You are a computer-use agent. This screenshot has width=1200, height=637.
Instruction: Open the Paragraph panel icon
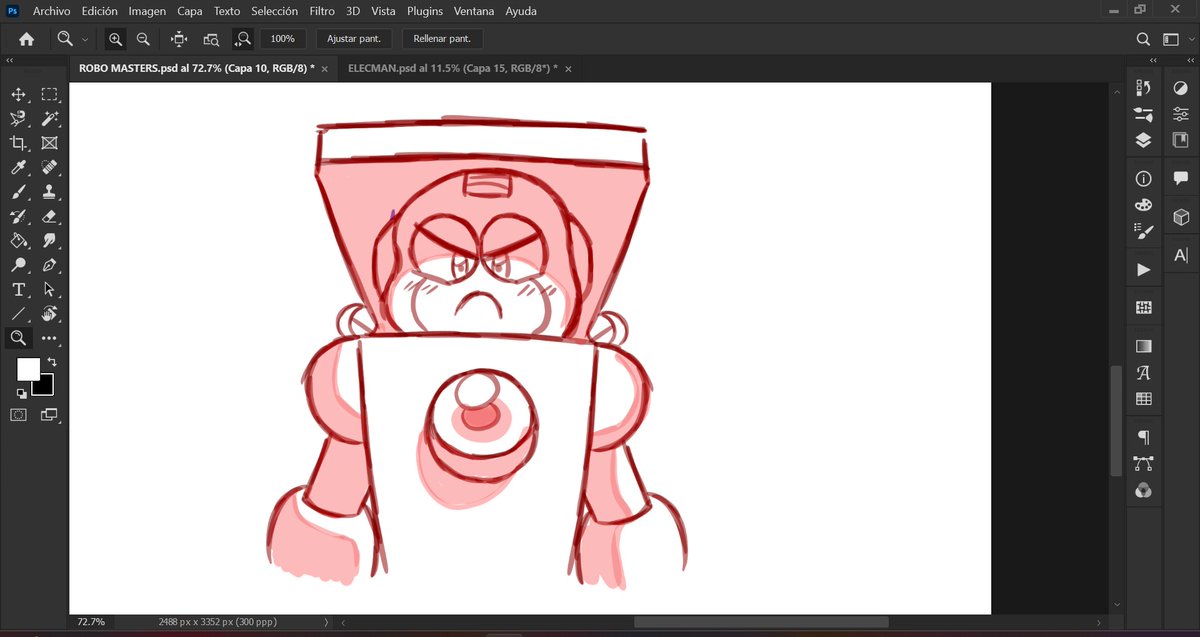click(1143, 437)
